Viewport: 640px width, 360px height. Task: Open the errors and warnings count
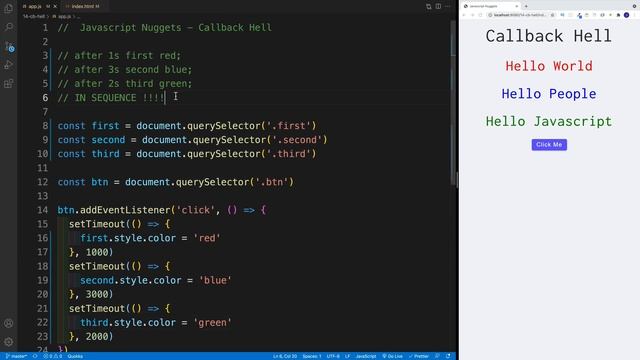tap(52, 356)
